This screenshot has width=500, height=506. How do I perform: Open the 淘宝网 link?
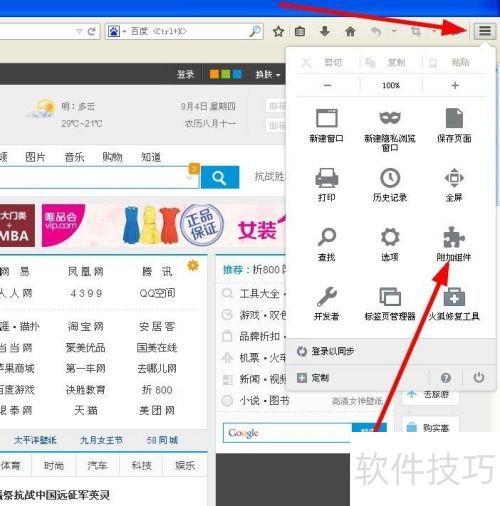click(86, 326)
